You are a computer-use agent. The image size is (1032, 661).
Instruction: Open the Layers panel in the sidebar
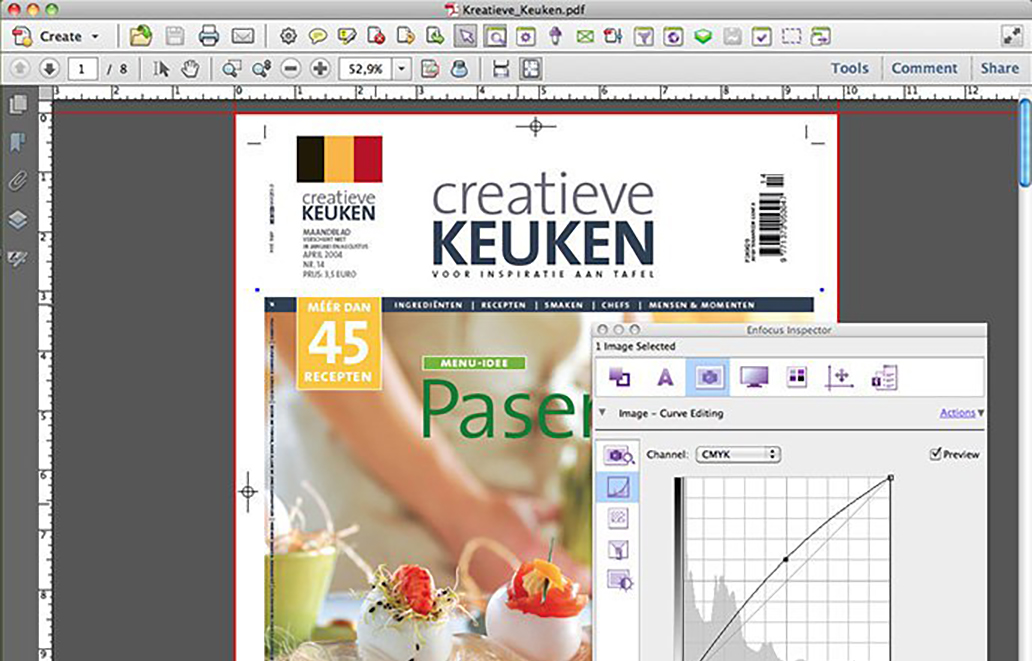tap(17, 220)
